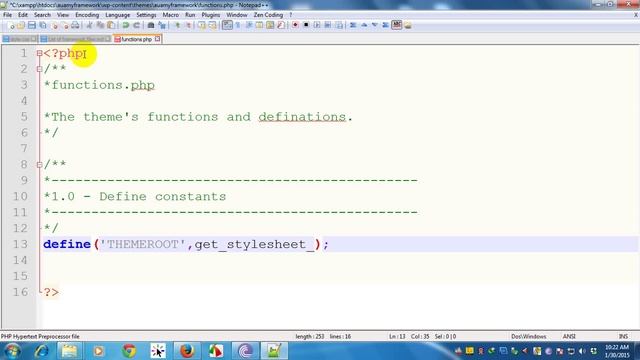
Task: Close the functions.php tab
Action: tap(158, 39)
